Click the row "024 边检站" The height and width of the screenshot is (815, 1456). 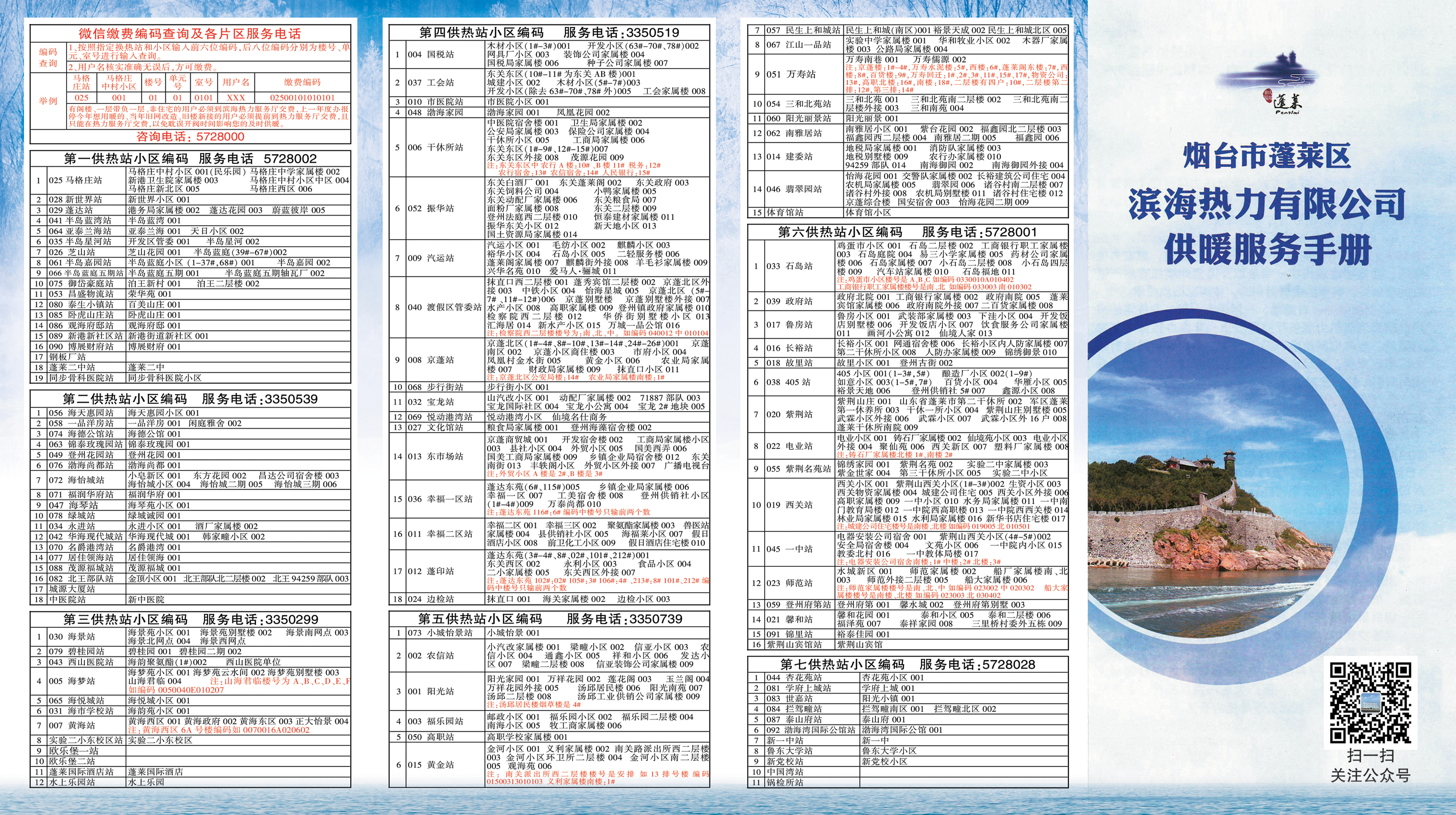pos(550,599)
